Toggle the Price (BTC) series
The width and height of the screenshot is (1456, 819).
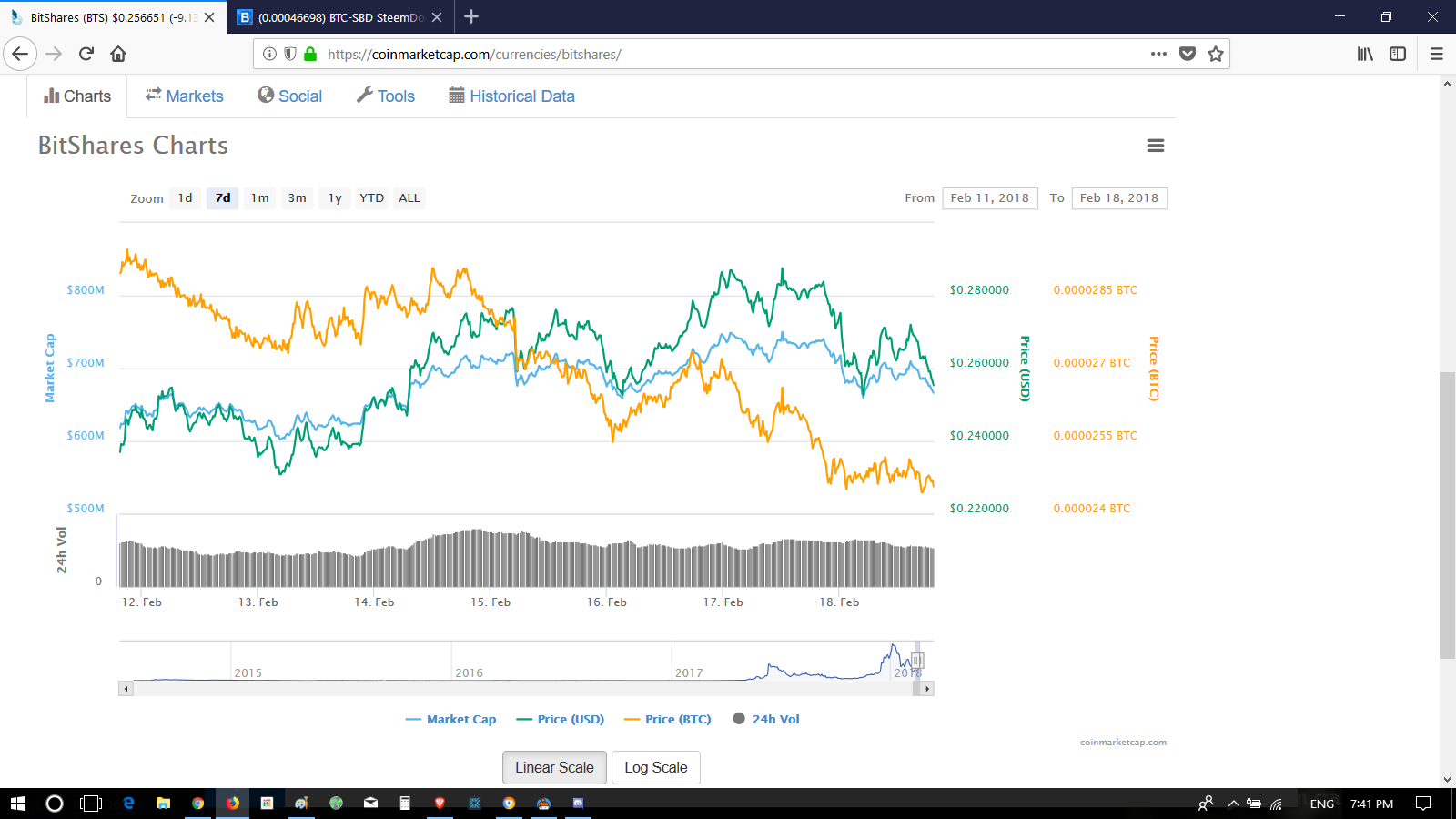tap(668, 719)
